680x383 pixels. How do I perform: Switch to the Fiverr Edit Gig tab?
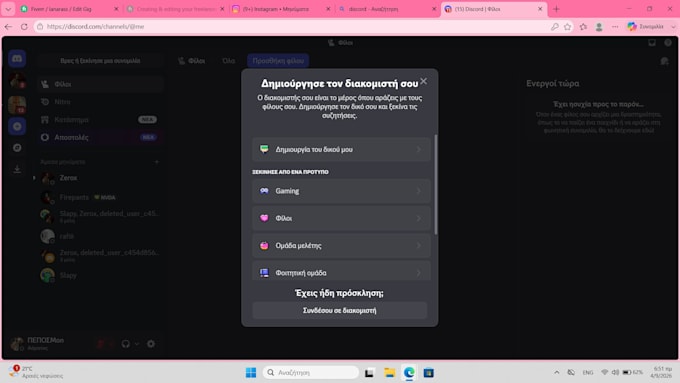tap(70, 9)
